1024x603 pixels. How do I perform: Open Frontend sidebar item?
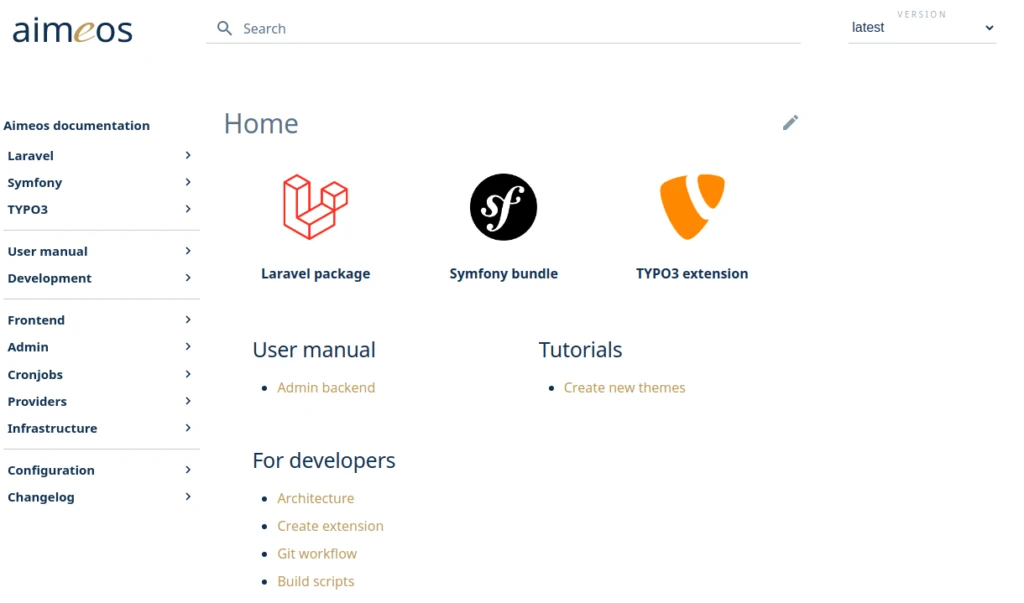(36, 320)
